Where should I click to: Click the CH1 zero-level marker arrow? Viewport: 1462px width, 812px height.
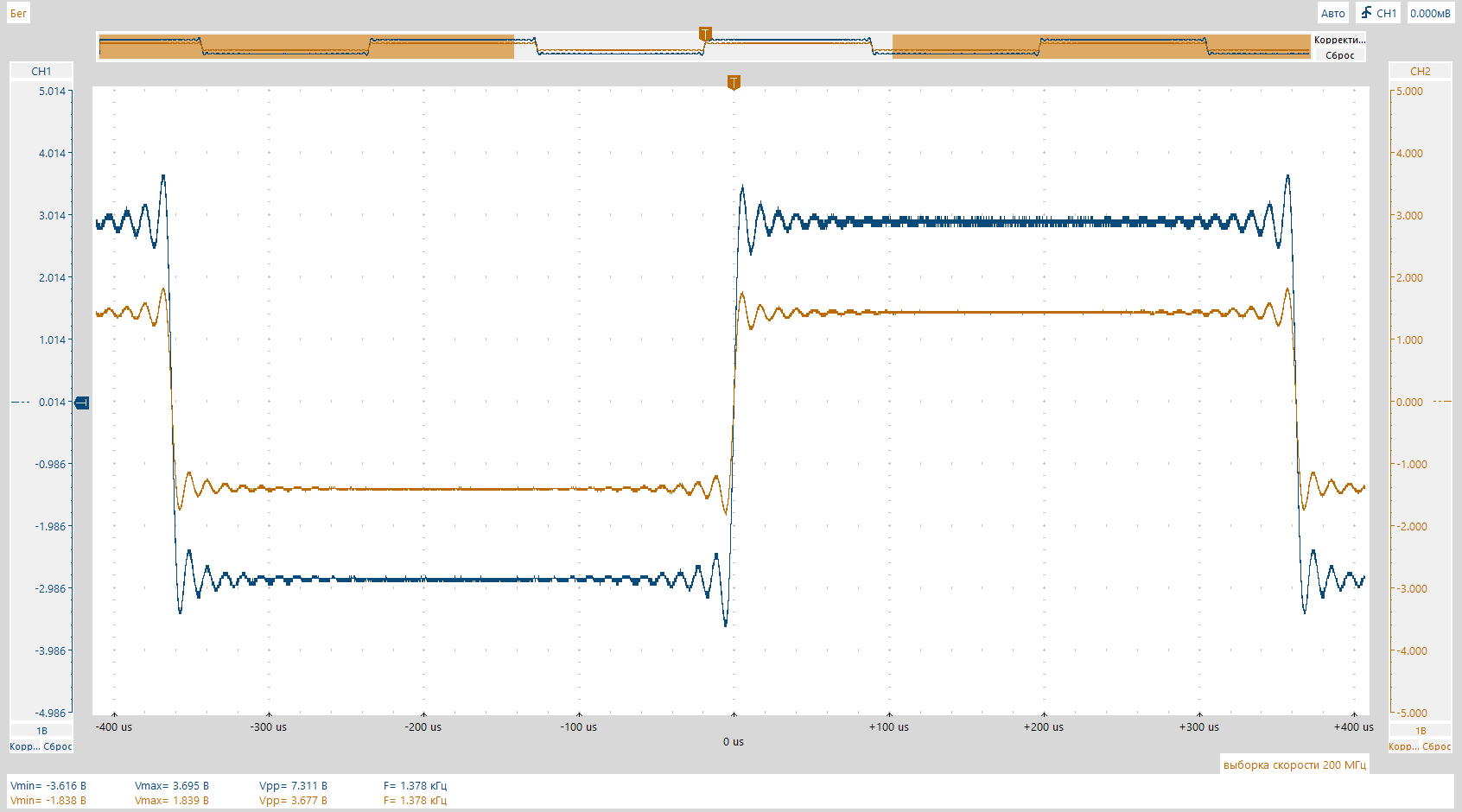[82, 403]
